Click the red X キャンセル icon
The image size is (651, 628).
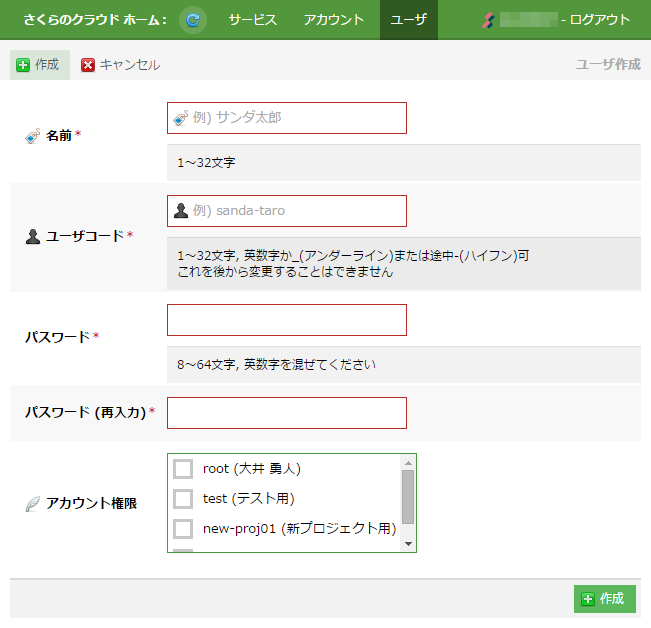(88, 65)
